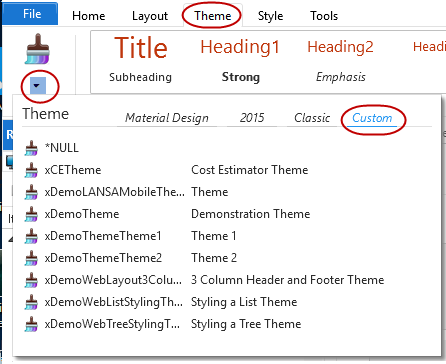Image resolution: width=446 pixels, height=364 pixels.
Task: Switch to the Layout ribbon tab
Action: pyautogui.click(x=150, y=16)
